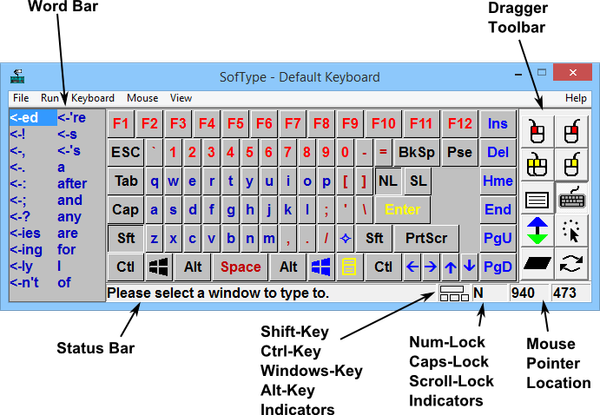Click the PgD key

point(497,267)
